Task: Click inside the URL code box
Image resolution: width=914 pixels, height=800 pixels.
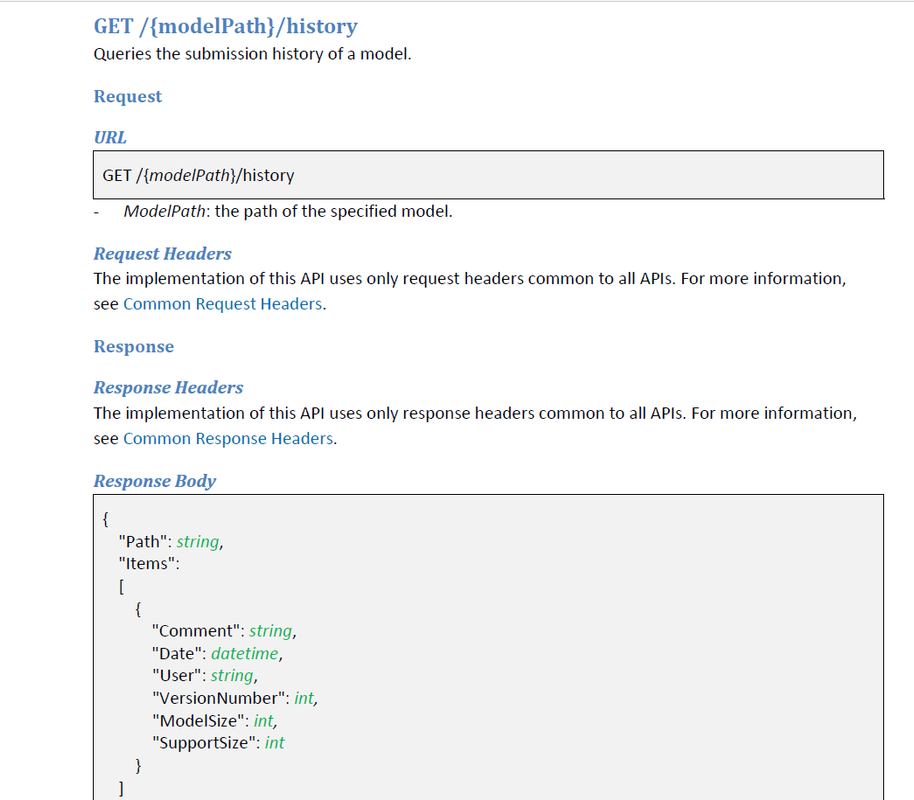Action: [x=488, y=175]
